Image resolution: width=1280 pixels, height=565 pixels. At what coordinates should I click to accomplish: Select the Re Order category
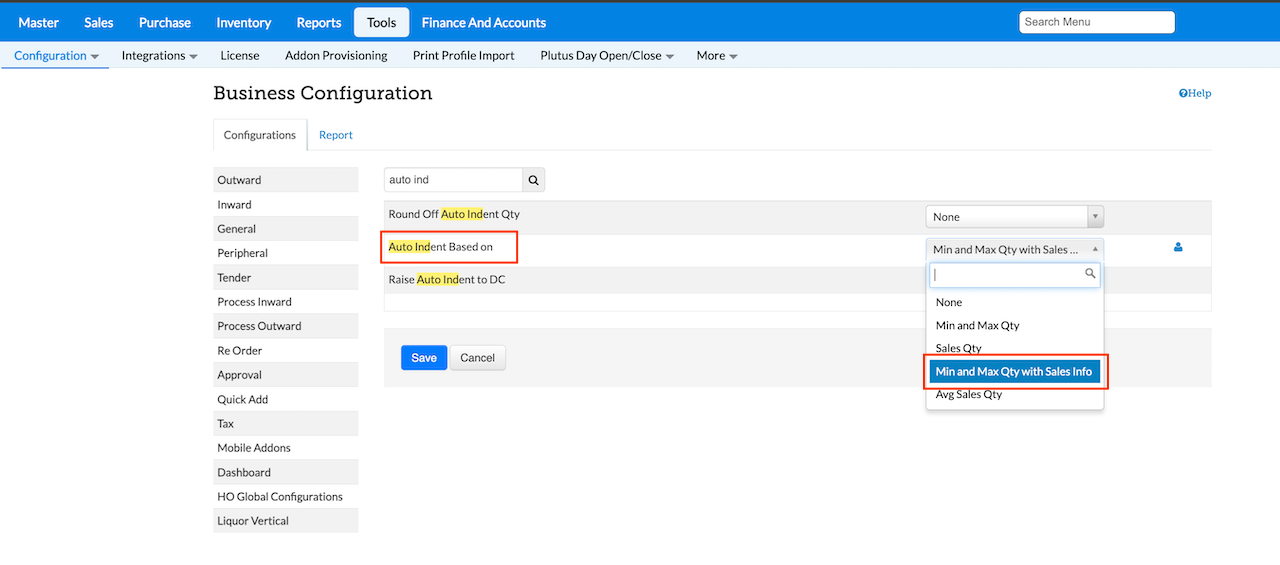point(240,350)
